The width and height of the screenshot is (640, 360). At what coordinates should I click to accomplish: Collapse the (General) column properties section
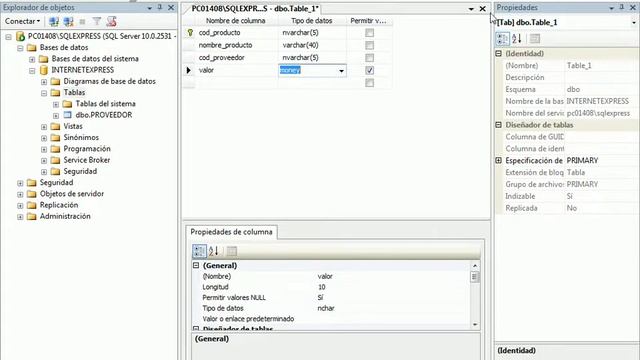(x=196, y=266)
